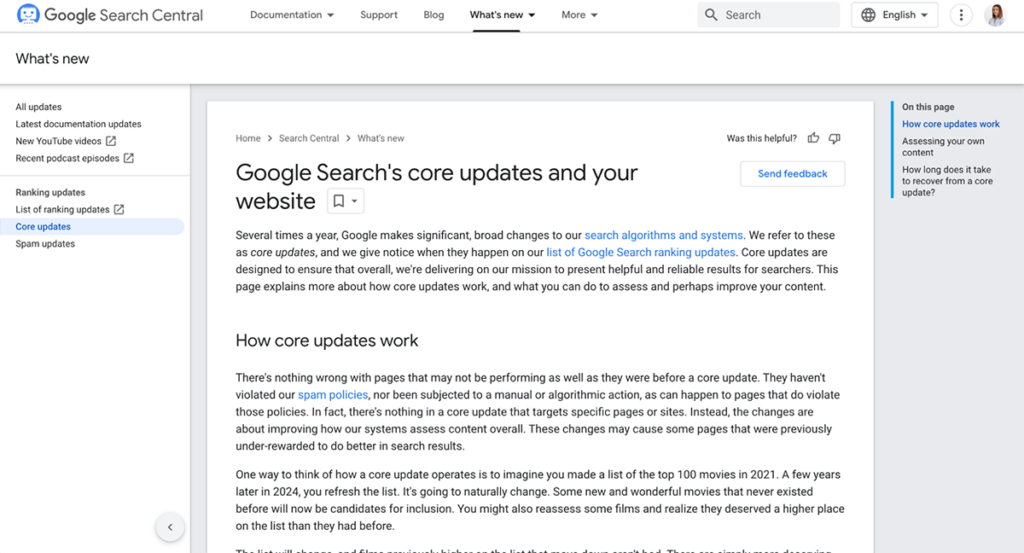
Task: Open the Support menu item
Action: (x=379, y=14)
